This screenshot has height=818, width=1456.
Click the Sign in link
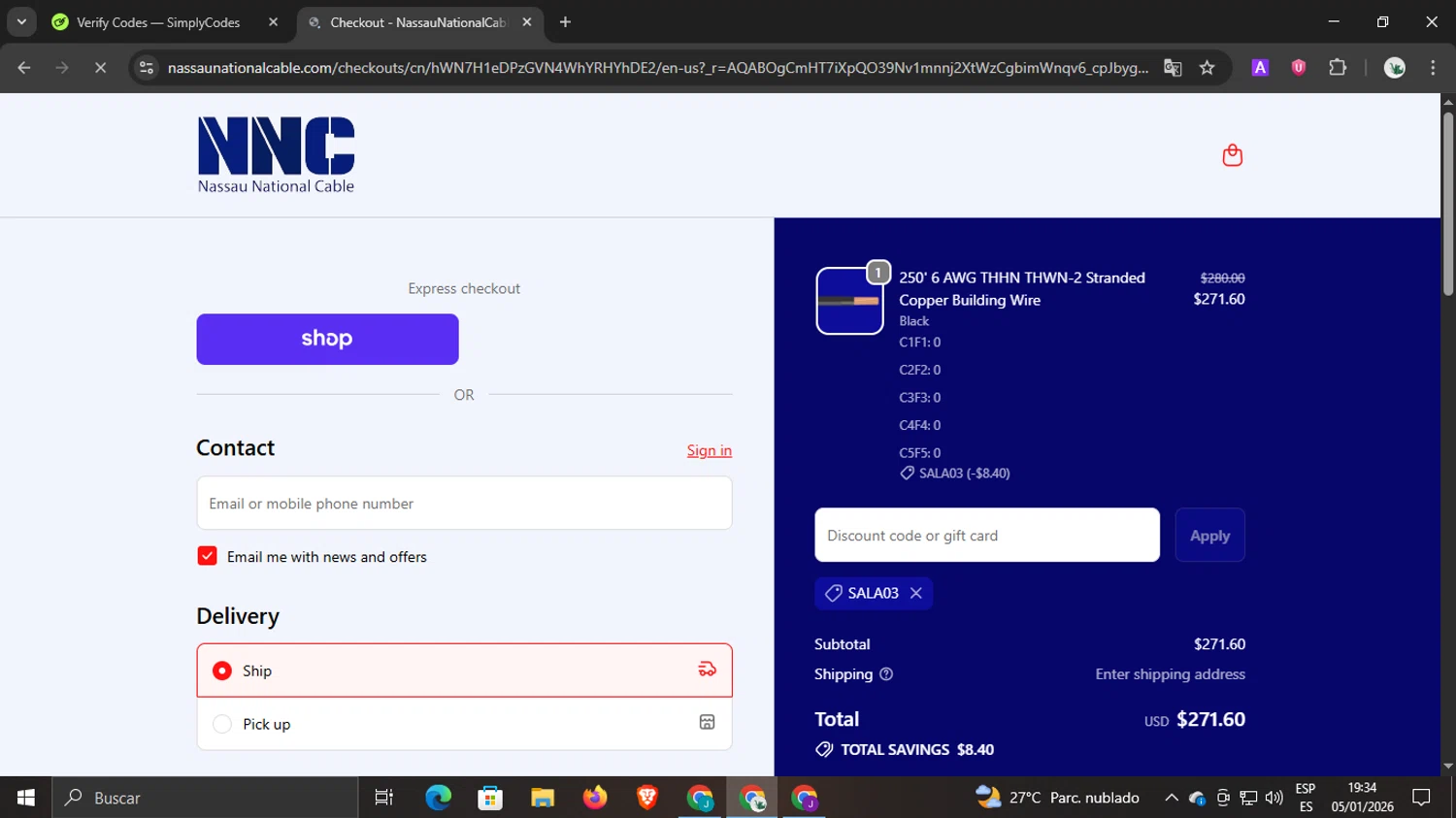(x=710, y=450)
